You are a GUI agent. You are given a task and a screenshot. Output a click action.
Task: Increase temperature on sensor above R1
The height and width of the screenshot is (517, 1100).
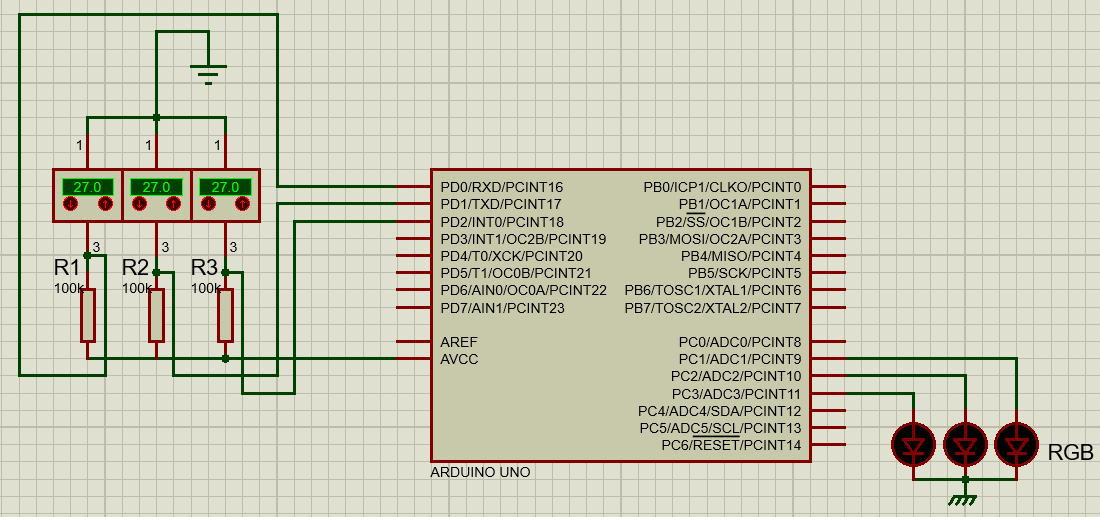point(105,204)
